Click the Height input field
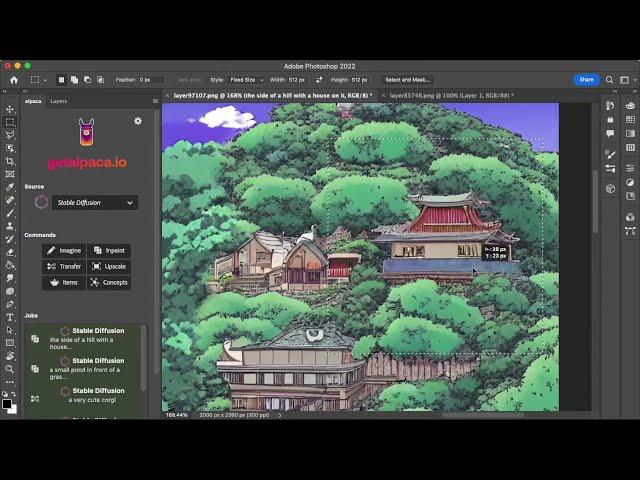The height and width of the screenshot is (480, 640). click(x=360, y=80)
